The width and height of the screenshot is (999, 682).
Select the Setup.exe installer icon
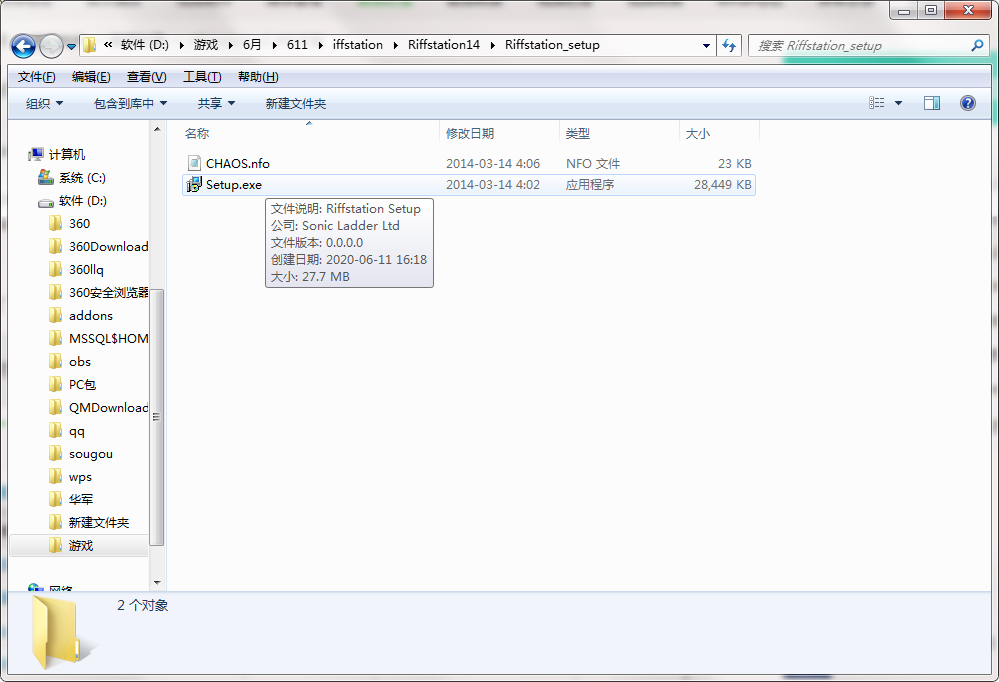click(x=194, y=185)
